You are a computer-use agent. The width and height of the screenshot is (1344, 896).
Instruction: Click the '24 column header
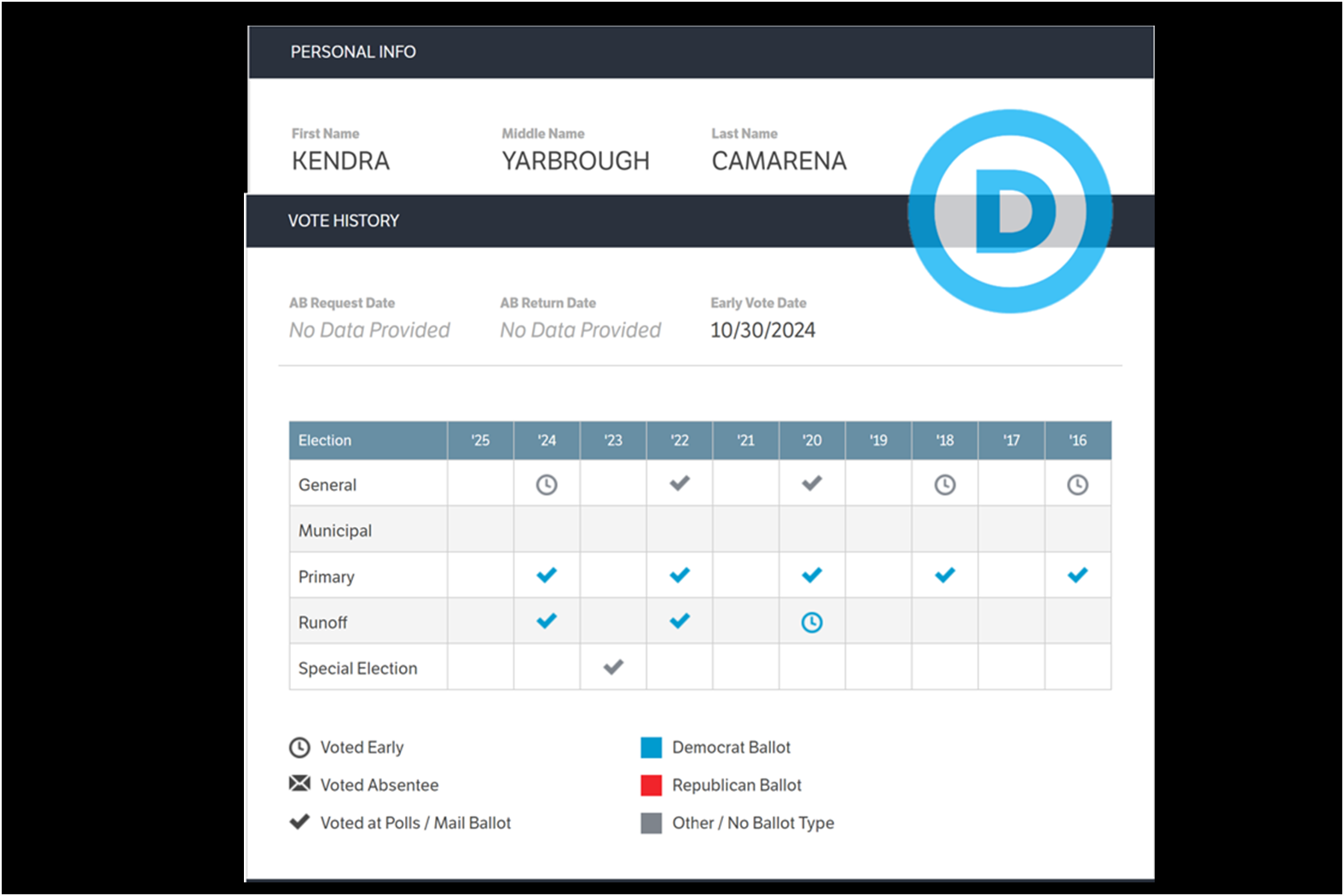point(547,441)
